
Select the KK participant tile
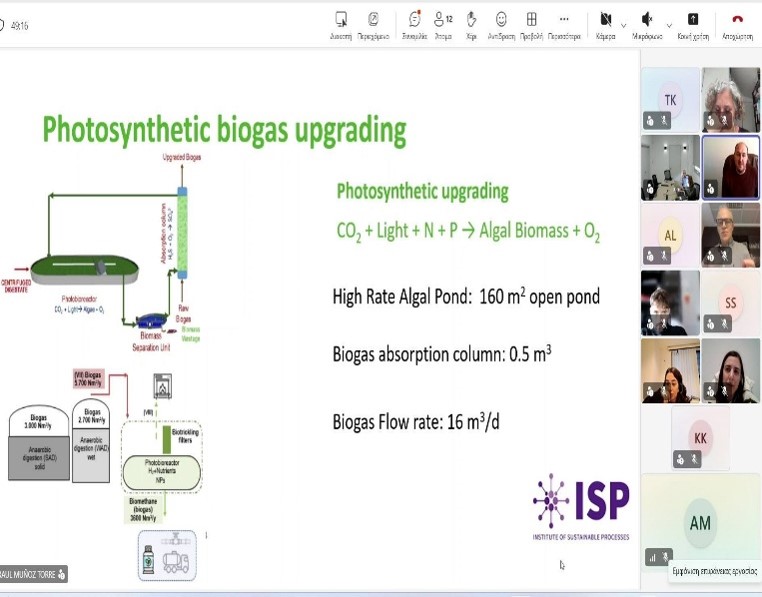(x=700, y=438)
